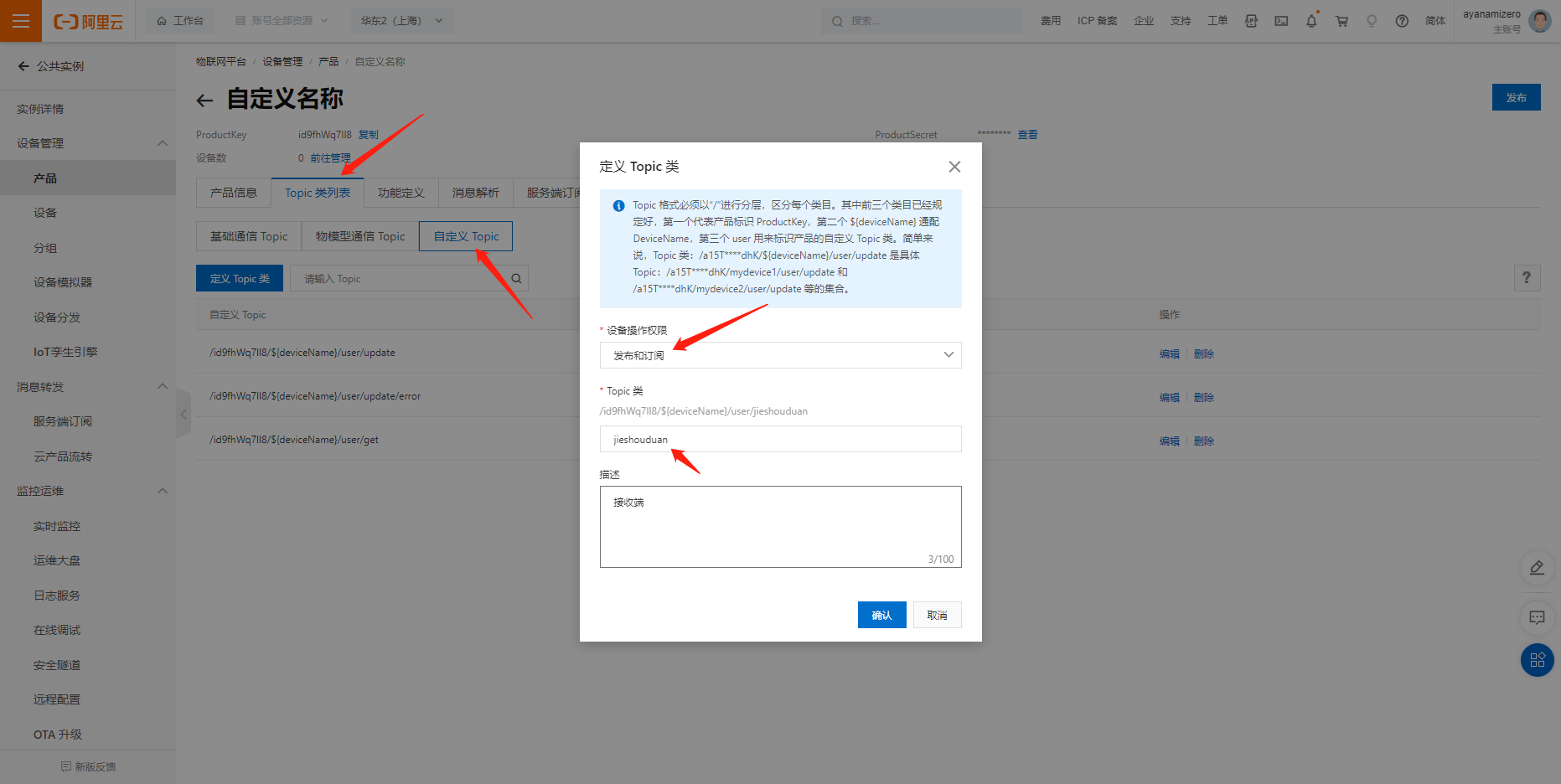Close the 定义 Topic 类 dialog

[x=954, y=167]
